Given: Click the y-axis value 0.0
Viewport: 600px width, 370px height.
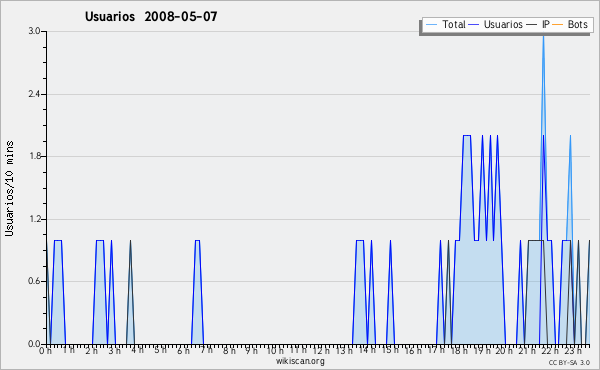Looking at the screenshot, I should click(34, 344).
